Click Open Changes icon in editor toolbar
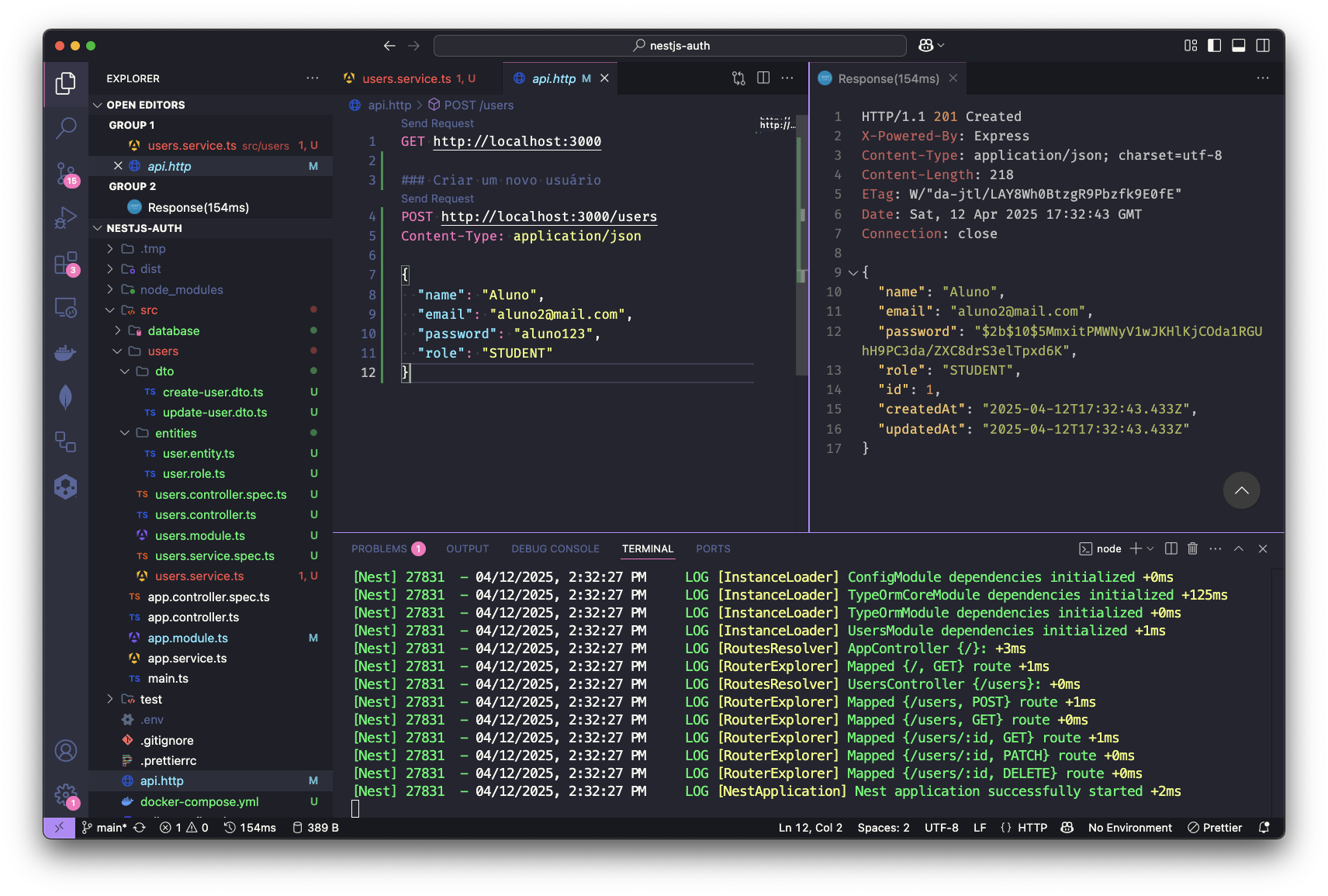 click(x=738, y=78)
